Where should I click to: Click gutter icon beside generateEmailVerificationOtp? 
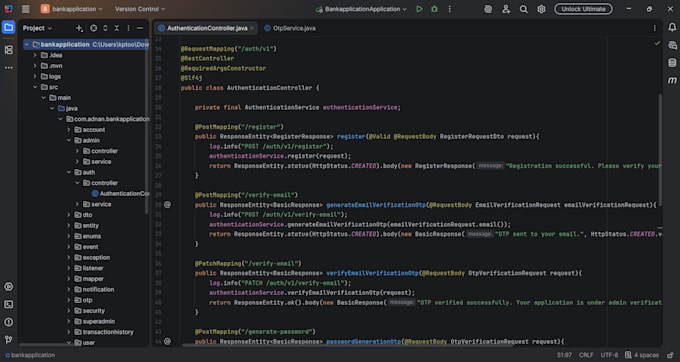pyautogui.click(x=167, y=205)
